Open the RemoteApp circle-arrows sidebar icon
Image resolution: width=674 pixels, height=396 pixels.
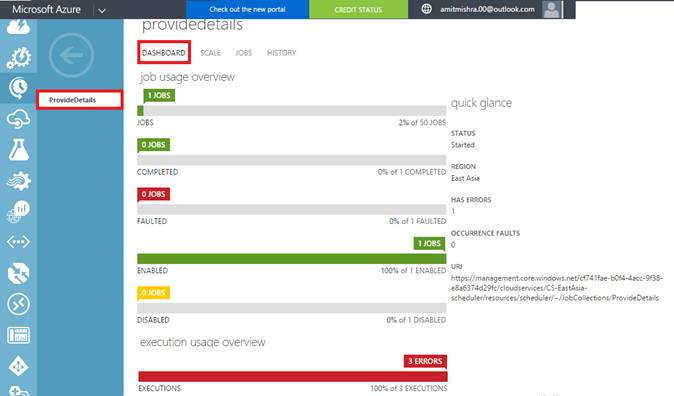click(x=18, y=304)
